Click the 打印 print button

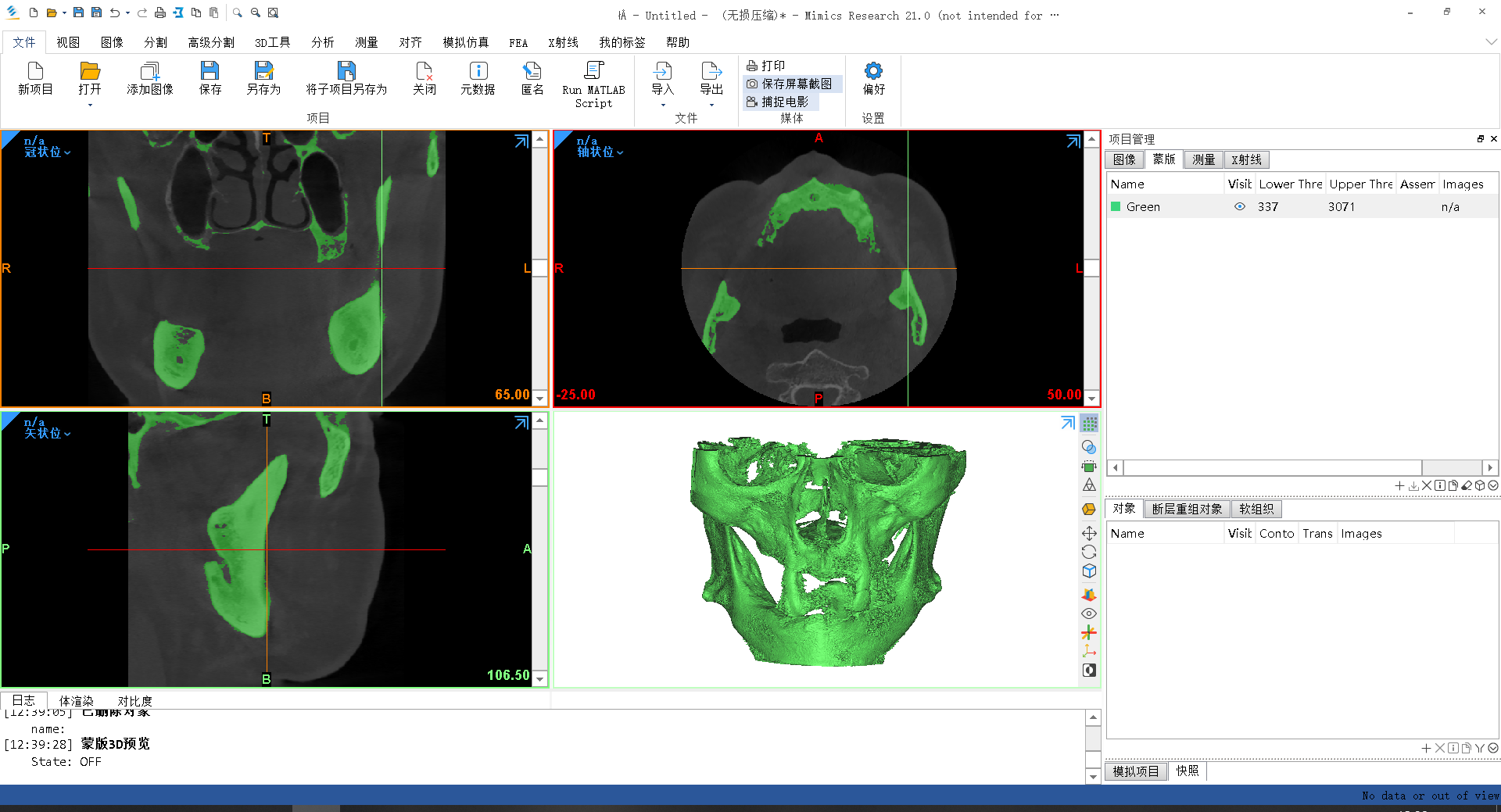[x=766, y=66]
